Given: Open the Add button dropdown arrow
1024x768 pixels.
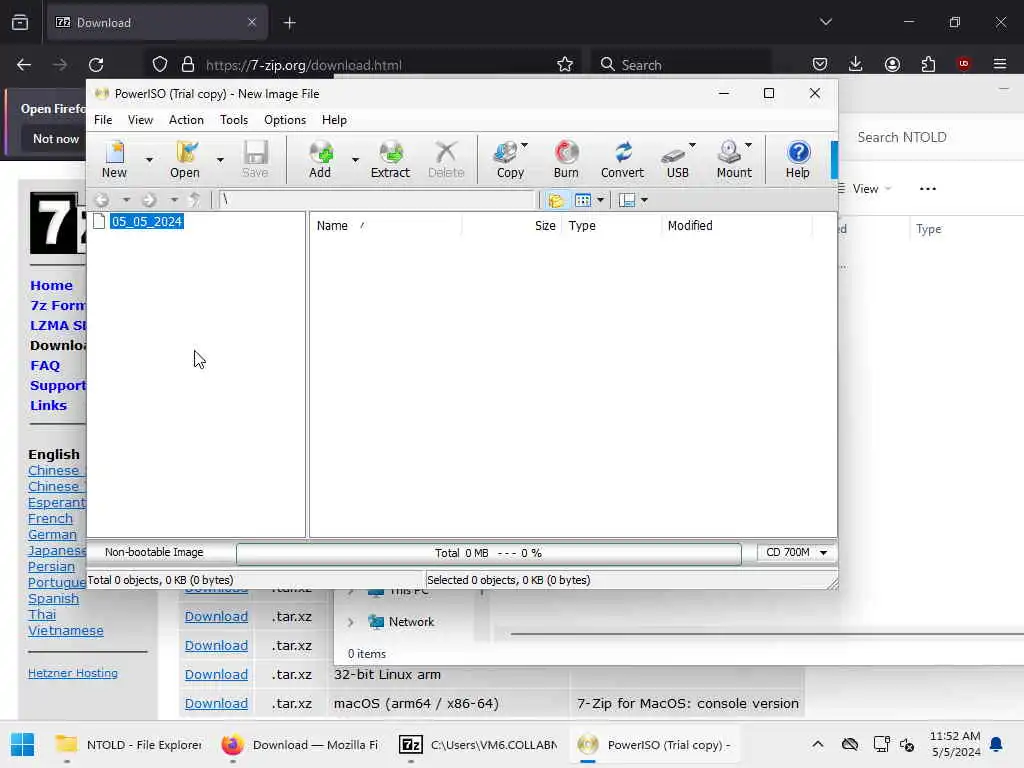Looking at the screenshot, I should point(355,159).
